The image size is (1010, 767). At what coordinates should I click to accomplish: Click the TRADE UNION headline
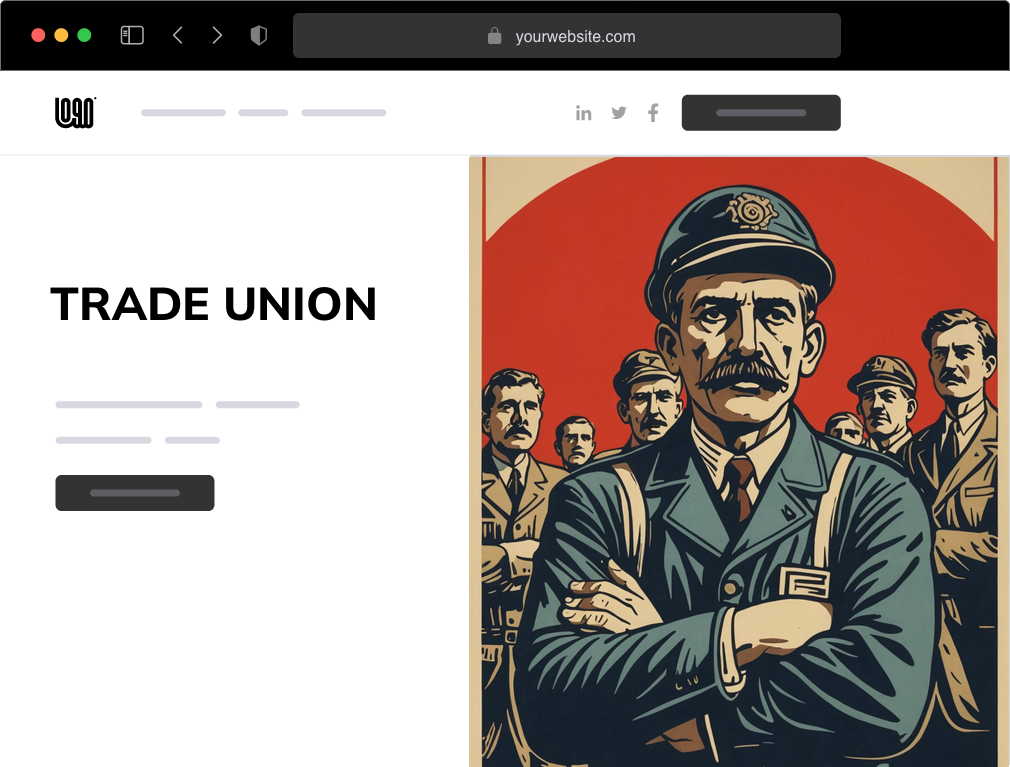coord(213,304)
